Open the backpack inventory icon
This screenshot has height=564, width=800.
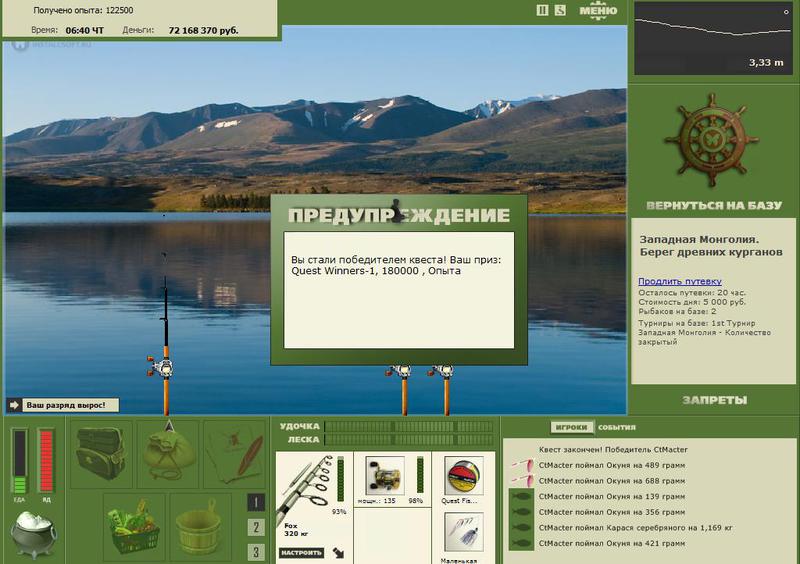[x=101, y=453]
